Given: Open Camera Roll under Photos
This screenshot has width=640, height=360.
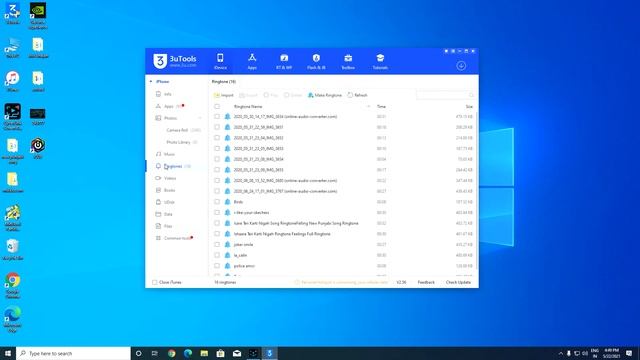Looking at the screenshot, I should tap(183, 130).
